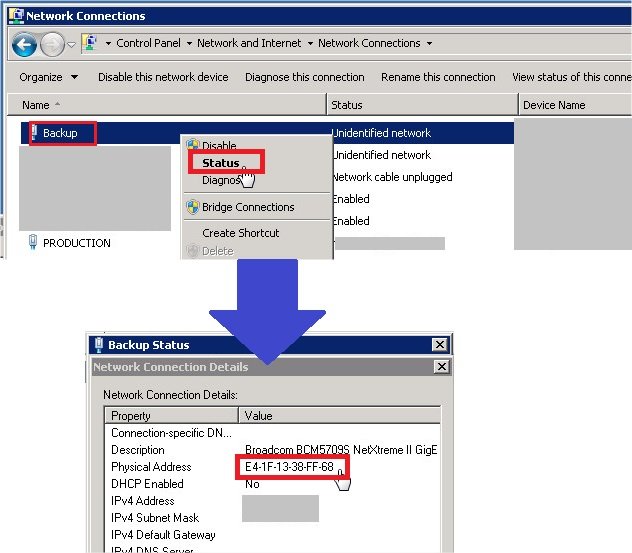
Task: Select the Physical Address value row
Action: click(x=289, y=467)
